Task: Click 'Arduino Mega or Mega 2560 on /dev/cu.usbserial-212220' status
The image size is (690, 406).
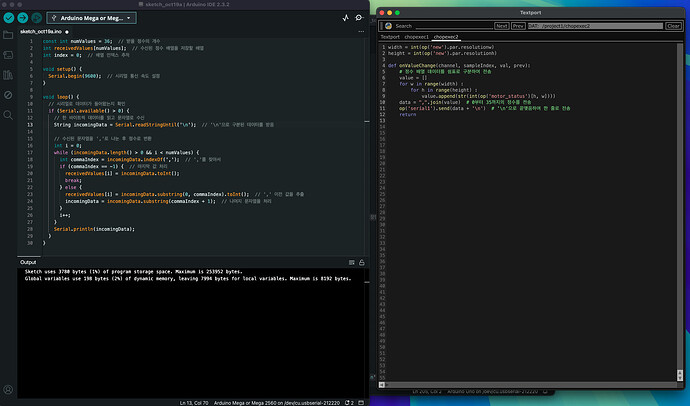Action: (x=277, y=403)
